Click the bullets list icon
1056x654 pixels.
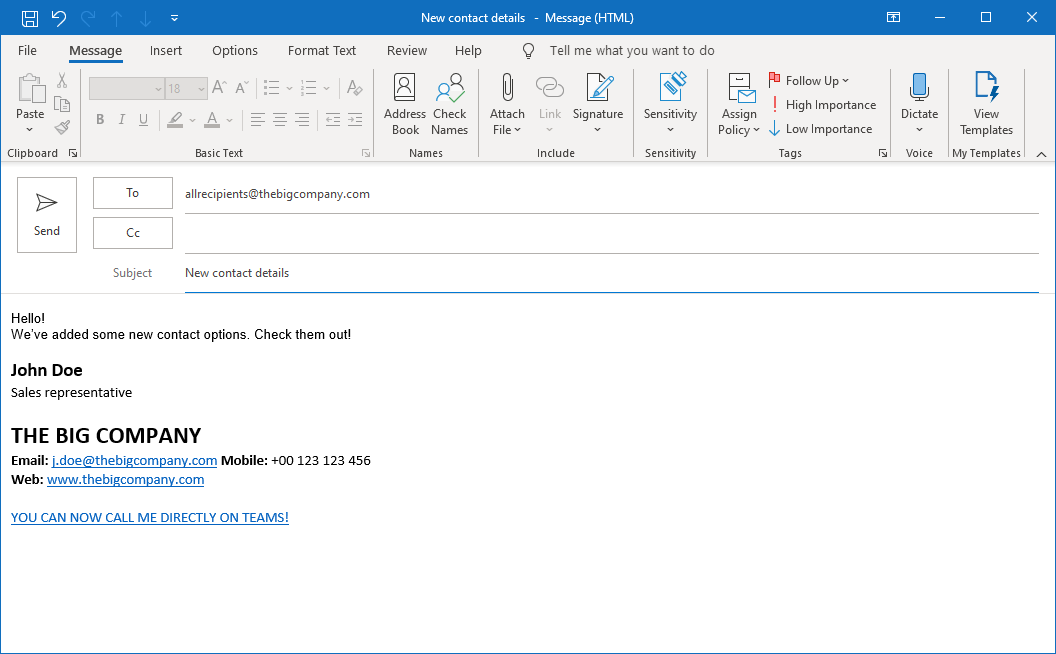[x=271, y=88]
